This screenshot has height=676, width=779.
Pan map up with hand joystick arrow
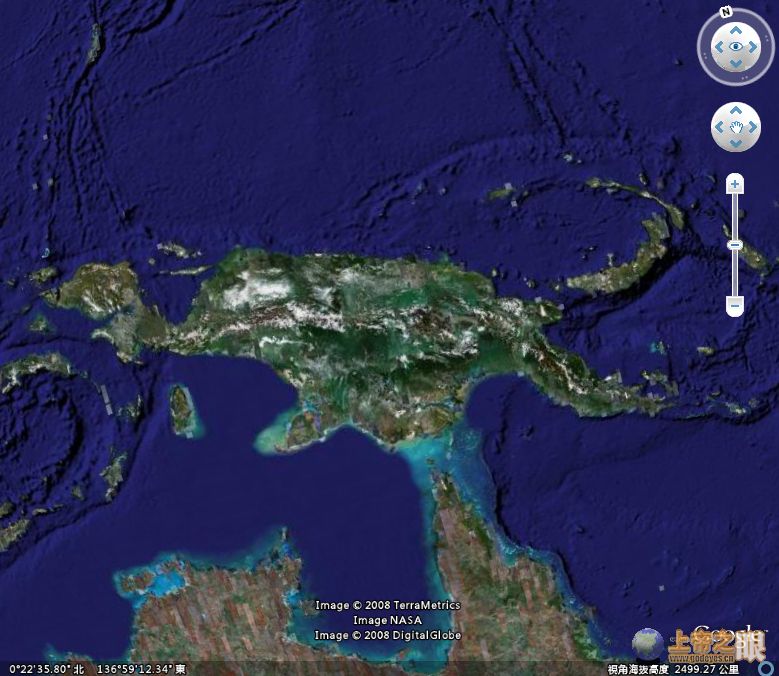coord(736,111)
